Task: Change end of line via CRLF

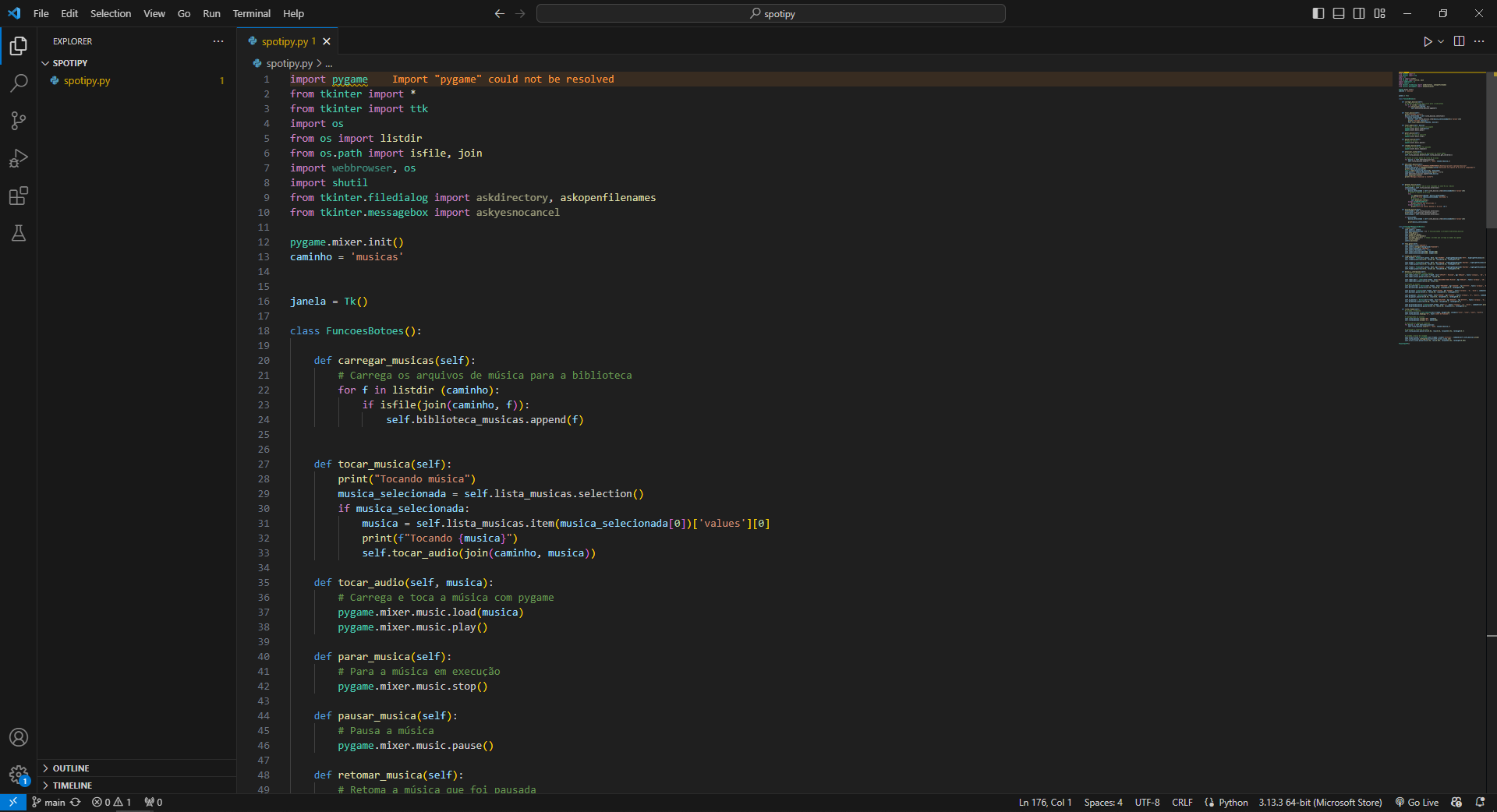Action: point(1182,802)
